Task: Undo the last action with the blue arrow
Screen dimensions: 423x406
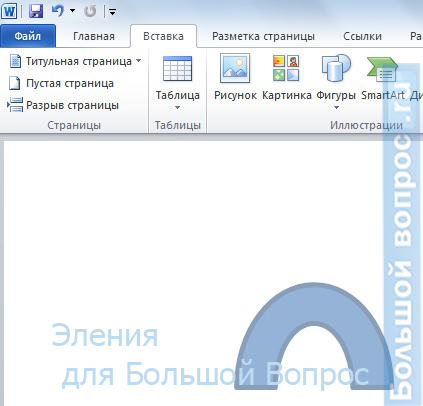Action: point(58,11)
